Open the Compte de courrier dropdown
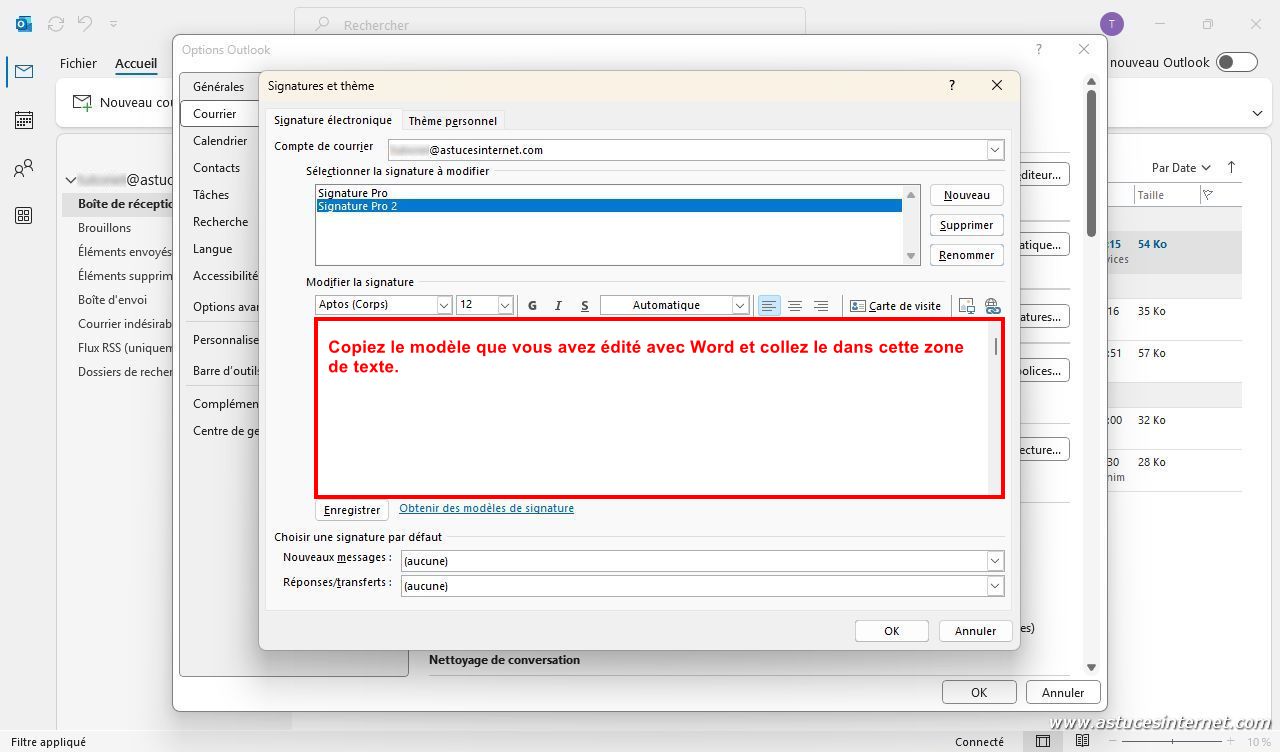This screenshot has height=752, width=1280. tap(995, 150)
